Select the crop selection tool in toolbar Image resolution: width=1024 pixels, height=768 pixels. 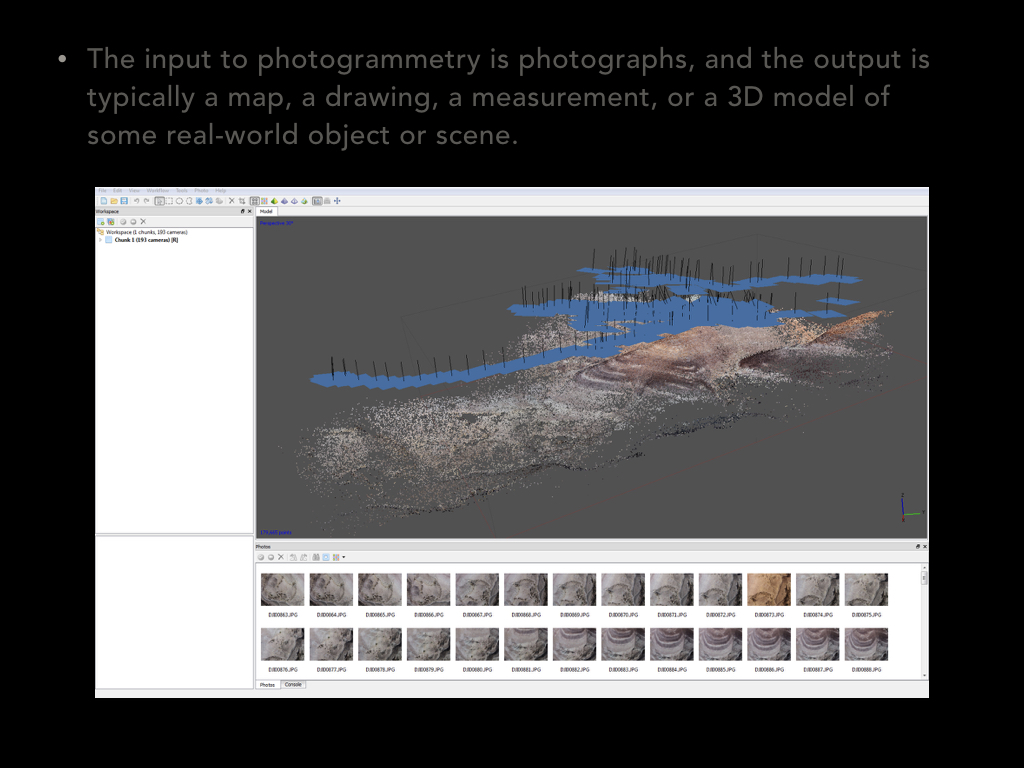[x=242, y=201]
